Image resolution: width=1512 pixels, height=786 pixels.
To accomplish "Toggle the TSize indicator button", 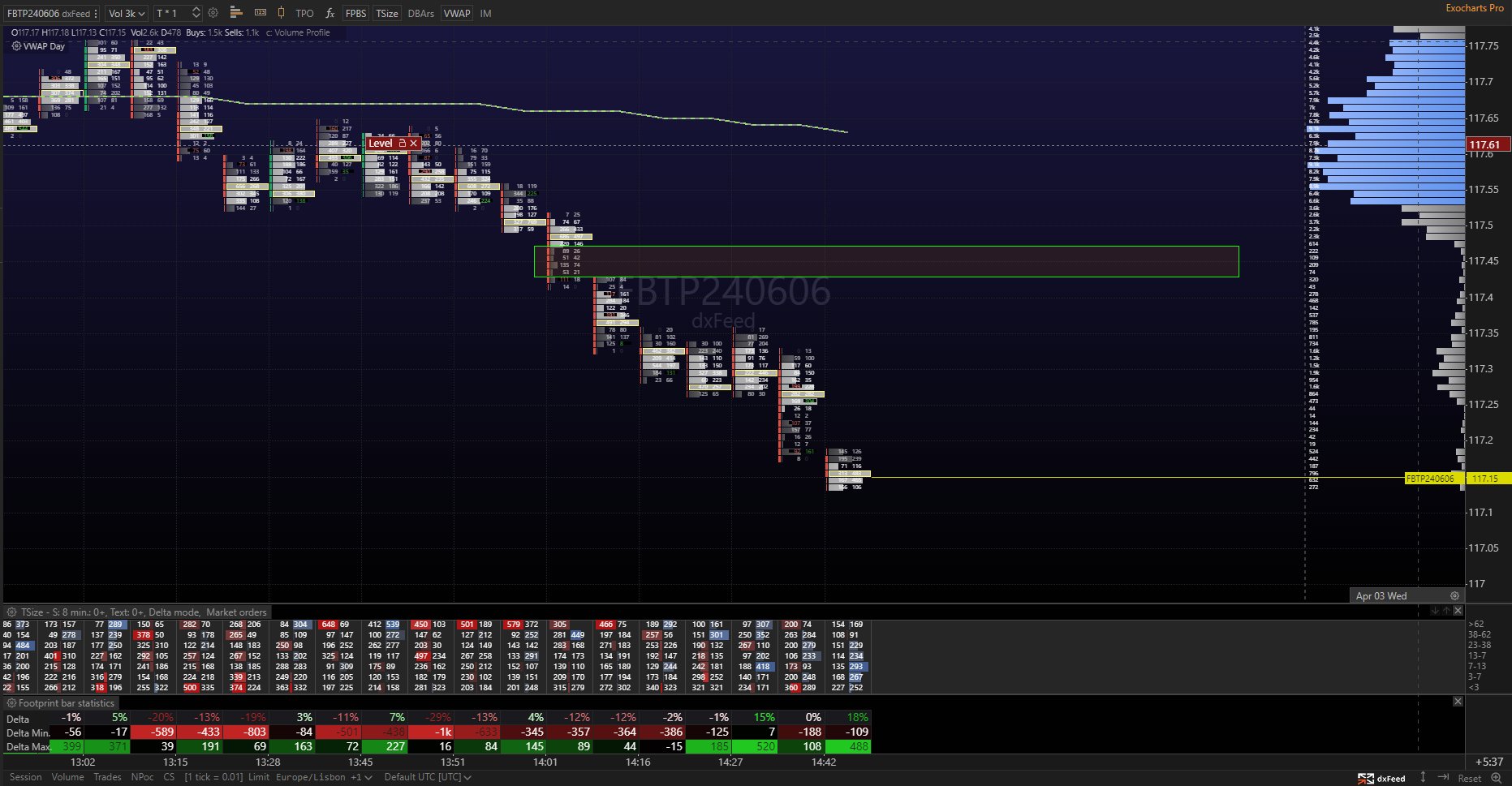I will coord(387,14).
